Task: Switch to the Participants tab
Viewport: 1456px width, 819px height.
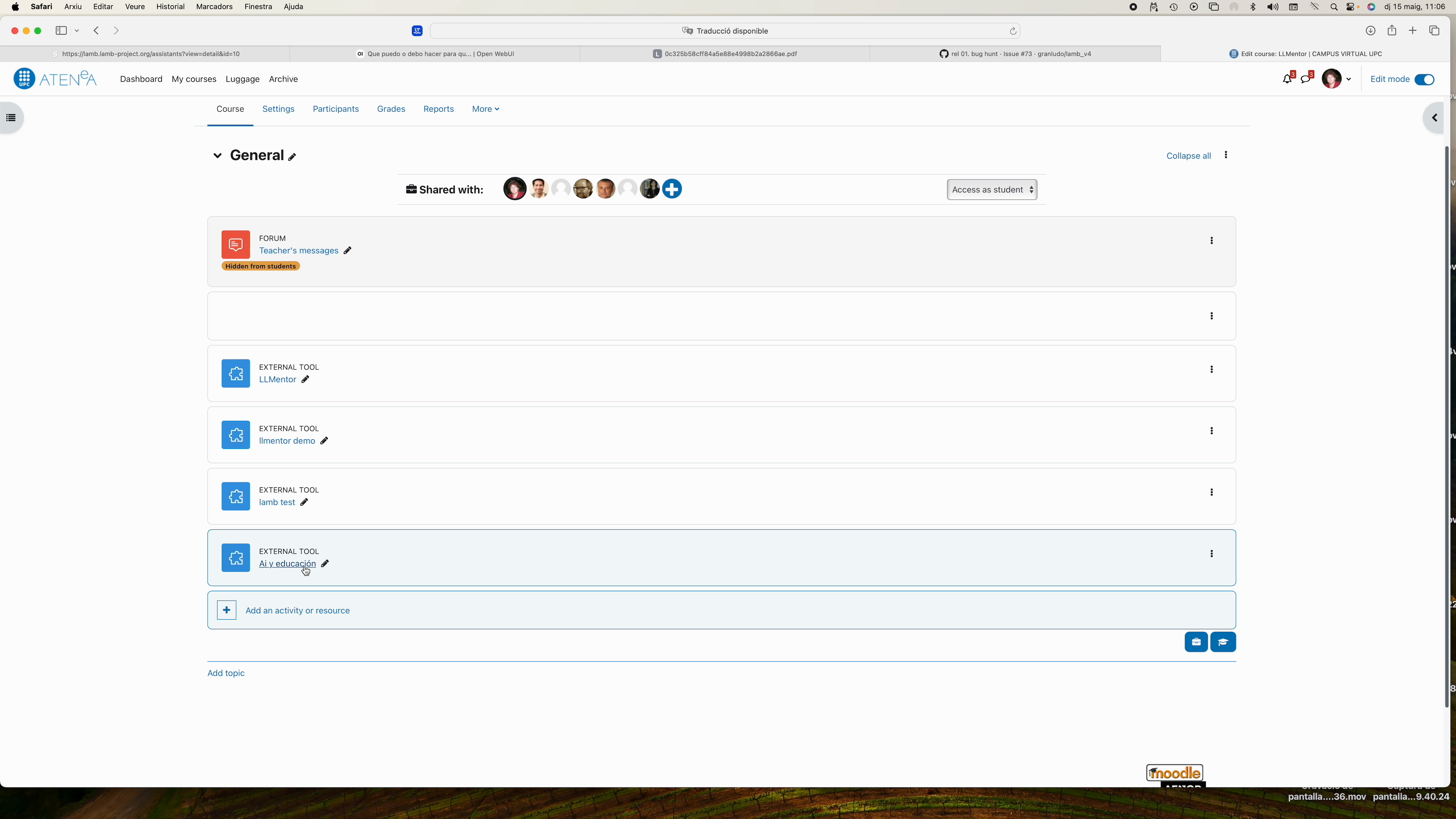Action: 336,109
